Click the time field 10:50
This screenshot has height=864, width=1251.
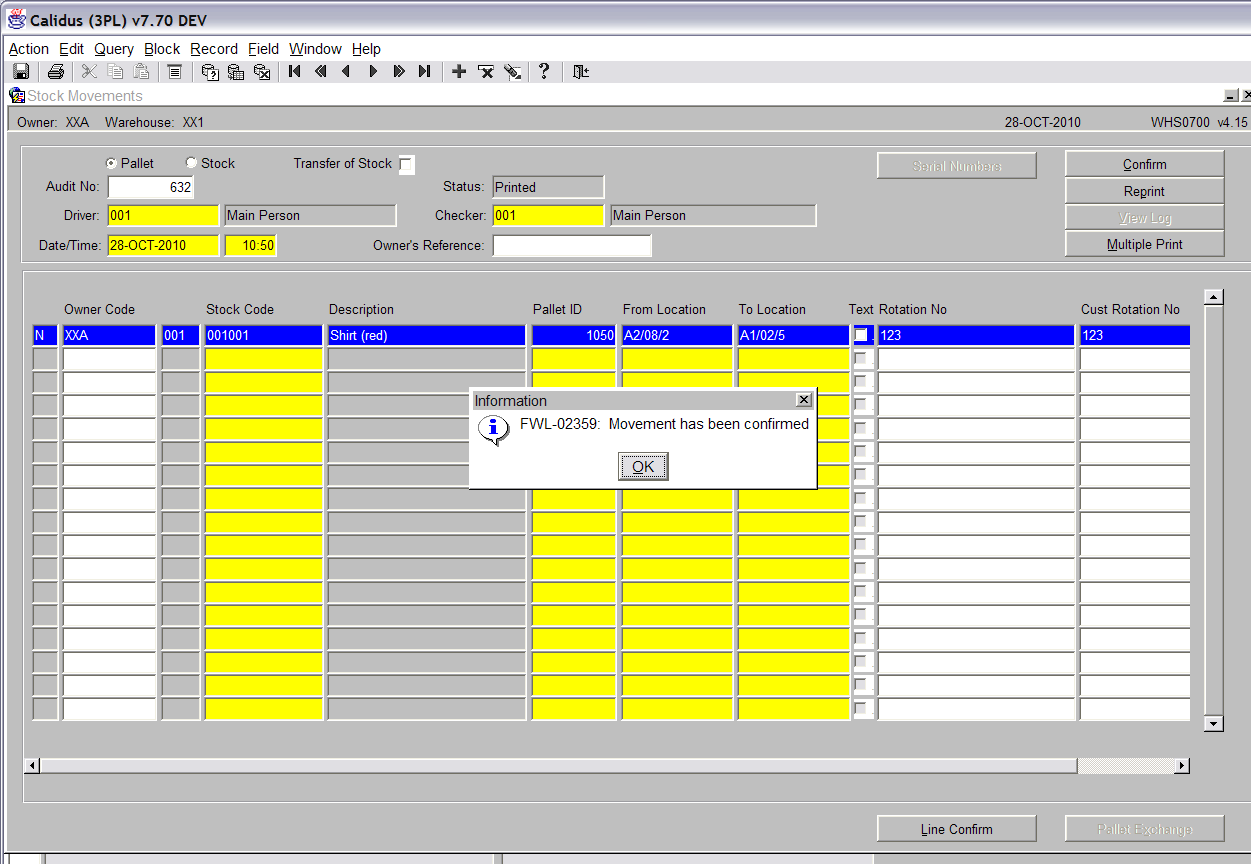click(x=251, y=245)
